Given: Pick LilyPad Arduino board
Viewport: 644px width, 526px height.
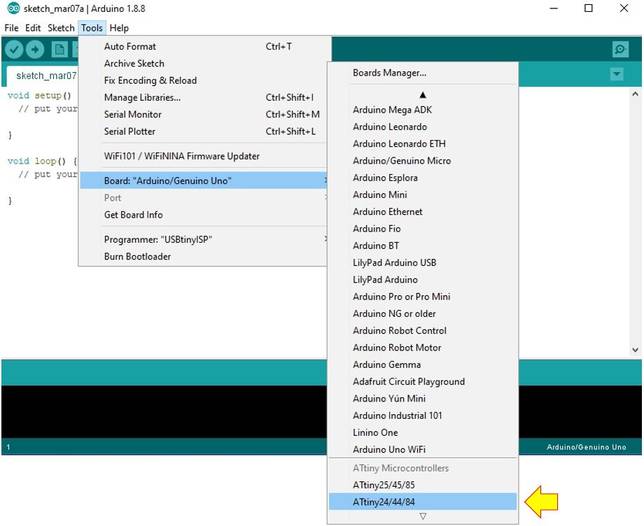Looking at the screenshot, I should 423,280.
